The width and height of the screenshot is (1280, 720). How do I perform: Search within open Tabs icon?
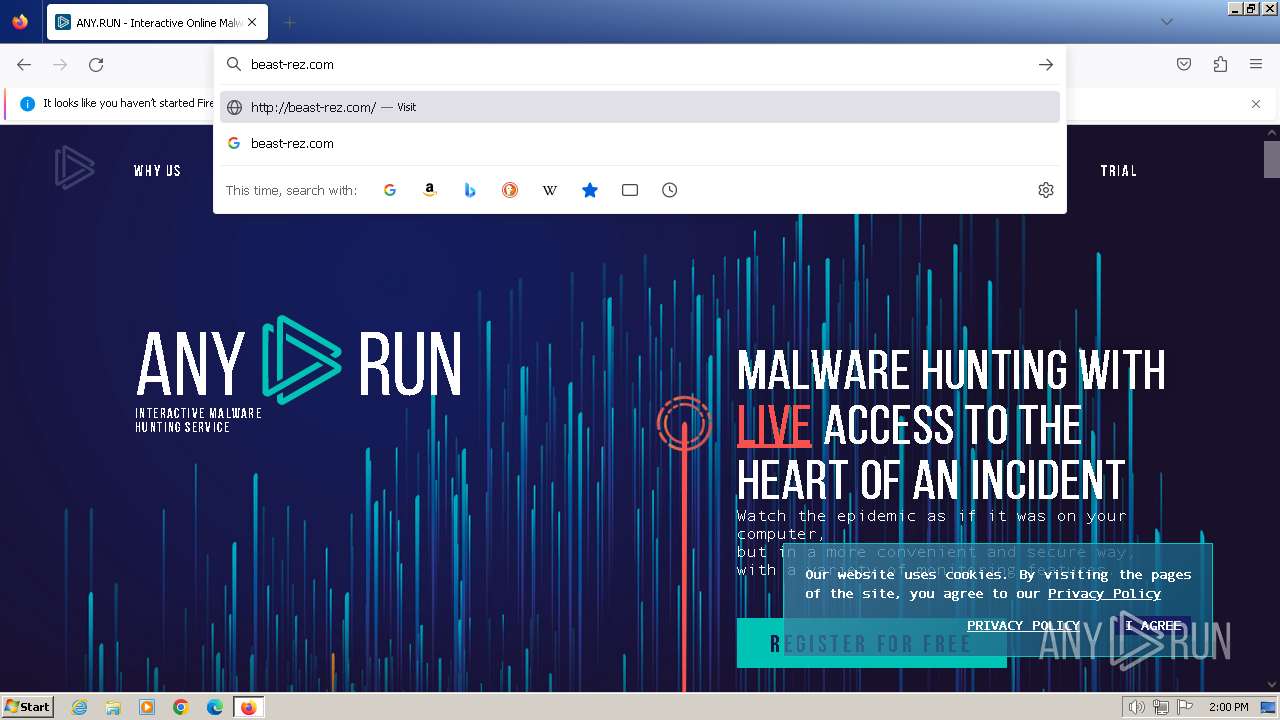point(630,190)
